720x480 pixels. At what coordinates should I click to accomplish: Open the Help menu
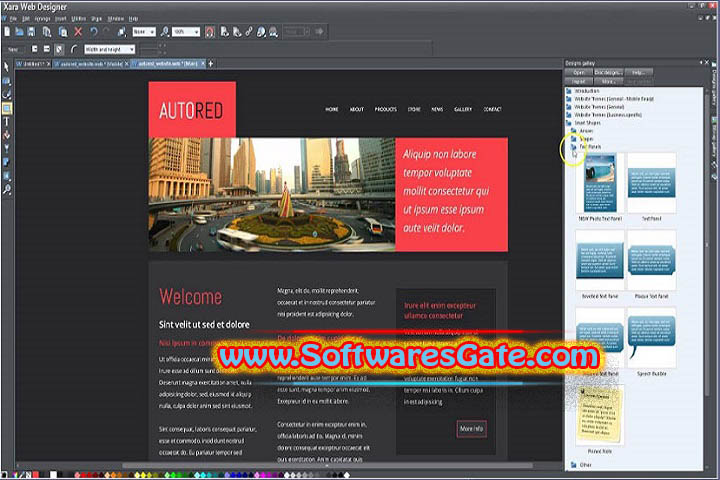[x=133, y=19]
